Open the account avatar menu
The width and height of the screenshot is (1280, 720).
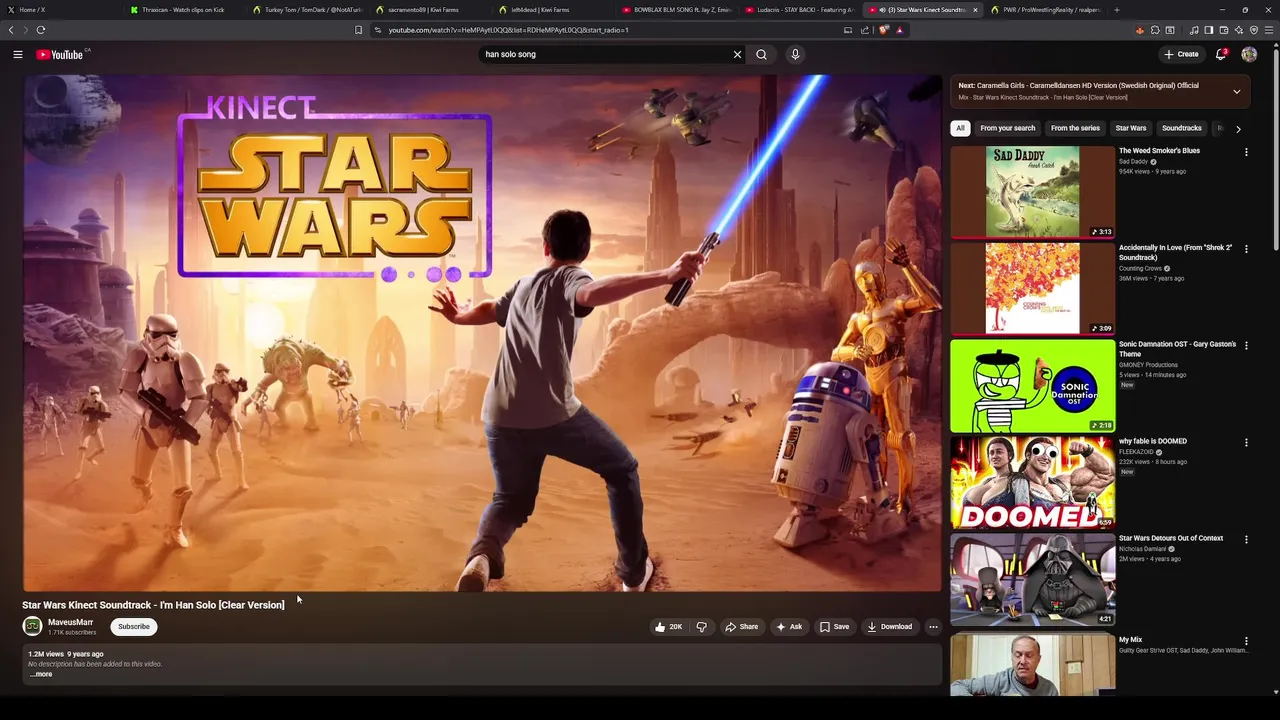pos(1249,54)
